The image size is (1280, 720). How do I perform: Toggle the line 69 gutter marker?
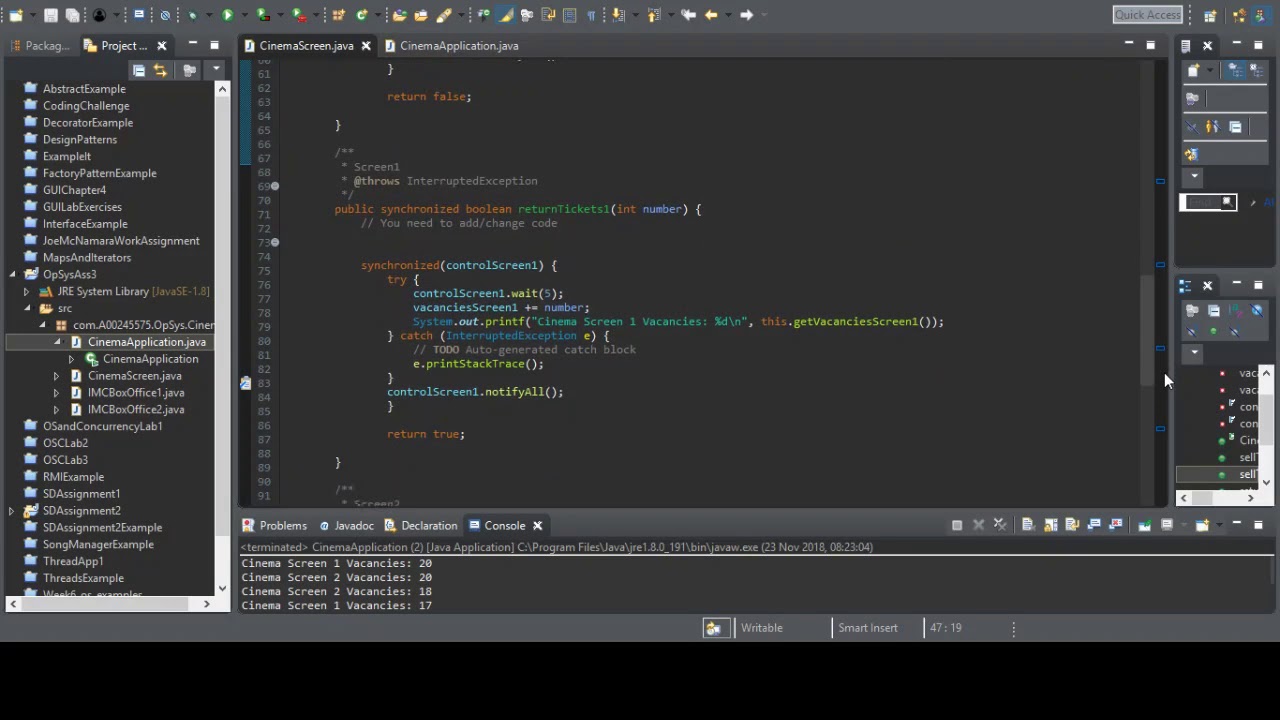(275, 186)
